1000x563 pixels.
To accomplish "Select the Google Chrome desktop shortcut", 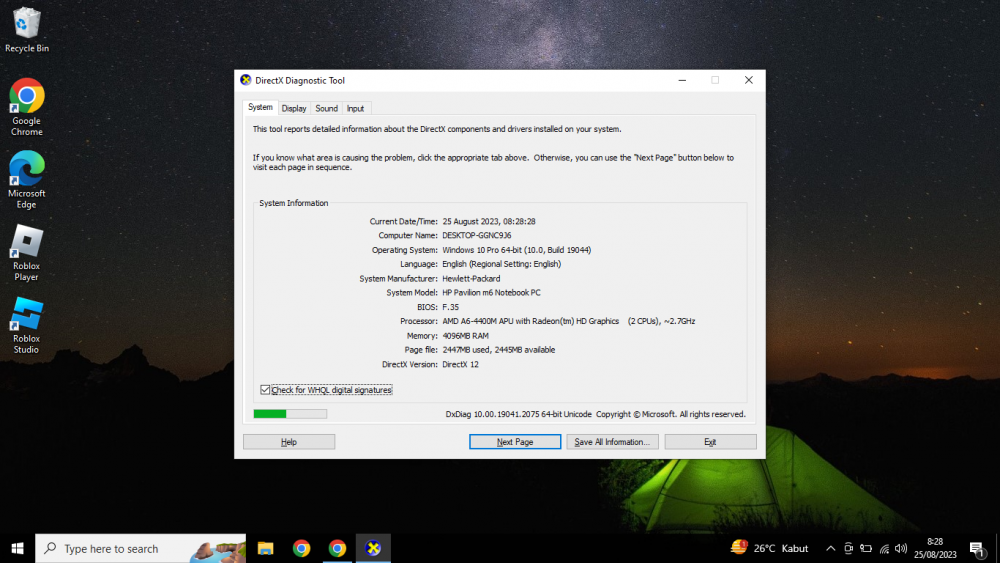I will [26, 107].
